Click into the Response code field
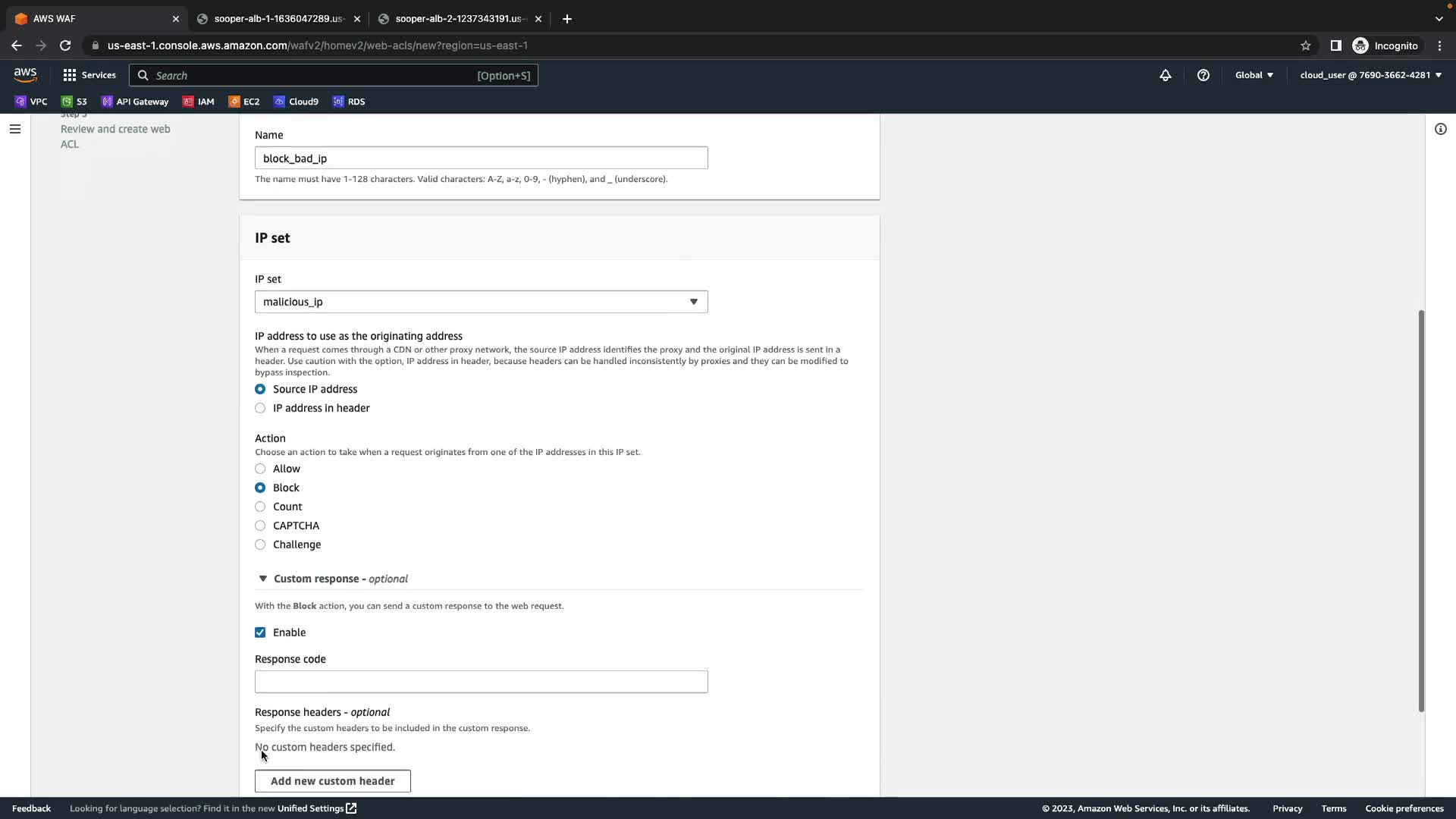Viewport: 1456px width, 819px height. [x=481, y=682]
